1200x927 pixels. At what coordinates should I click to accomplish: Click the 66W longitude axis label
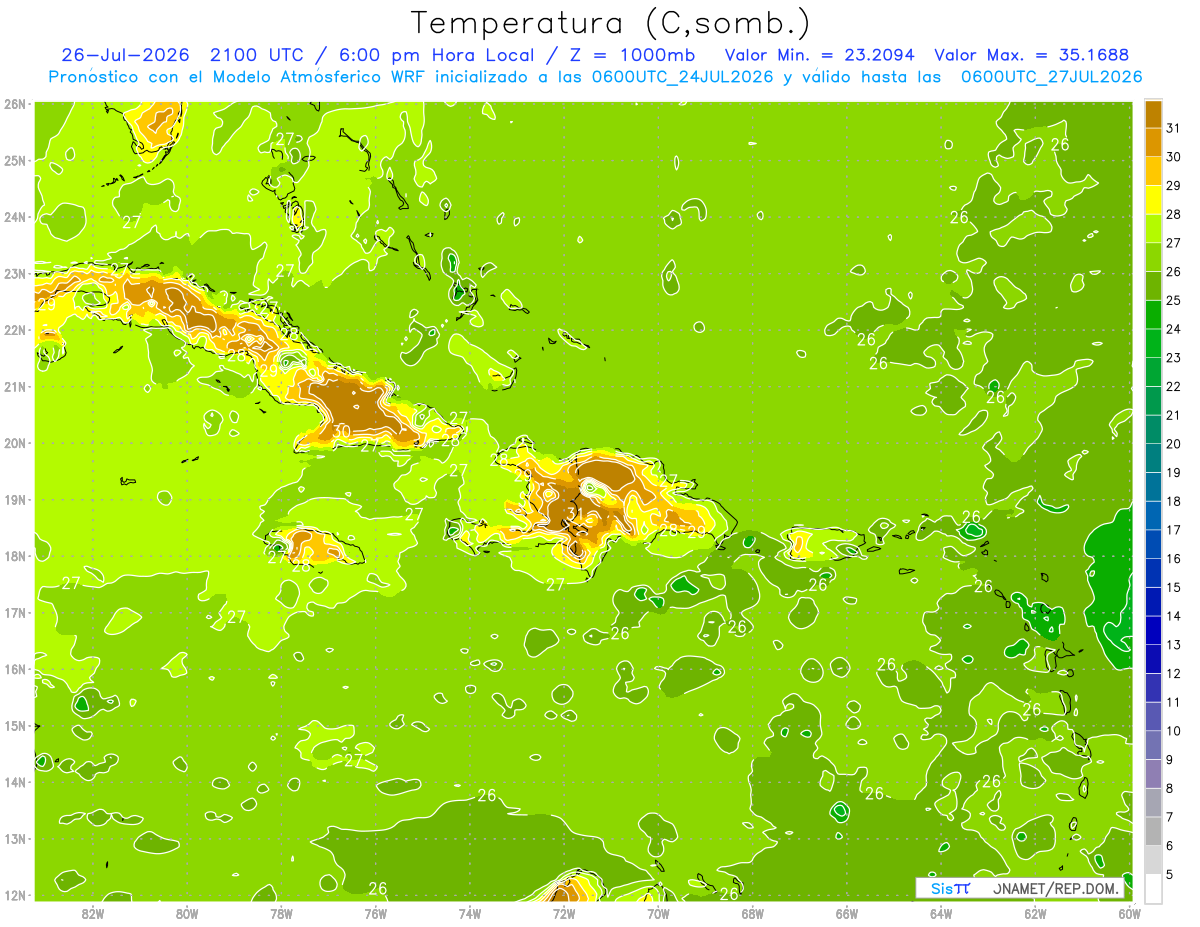point(846,912)
